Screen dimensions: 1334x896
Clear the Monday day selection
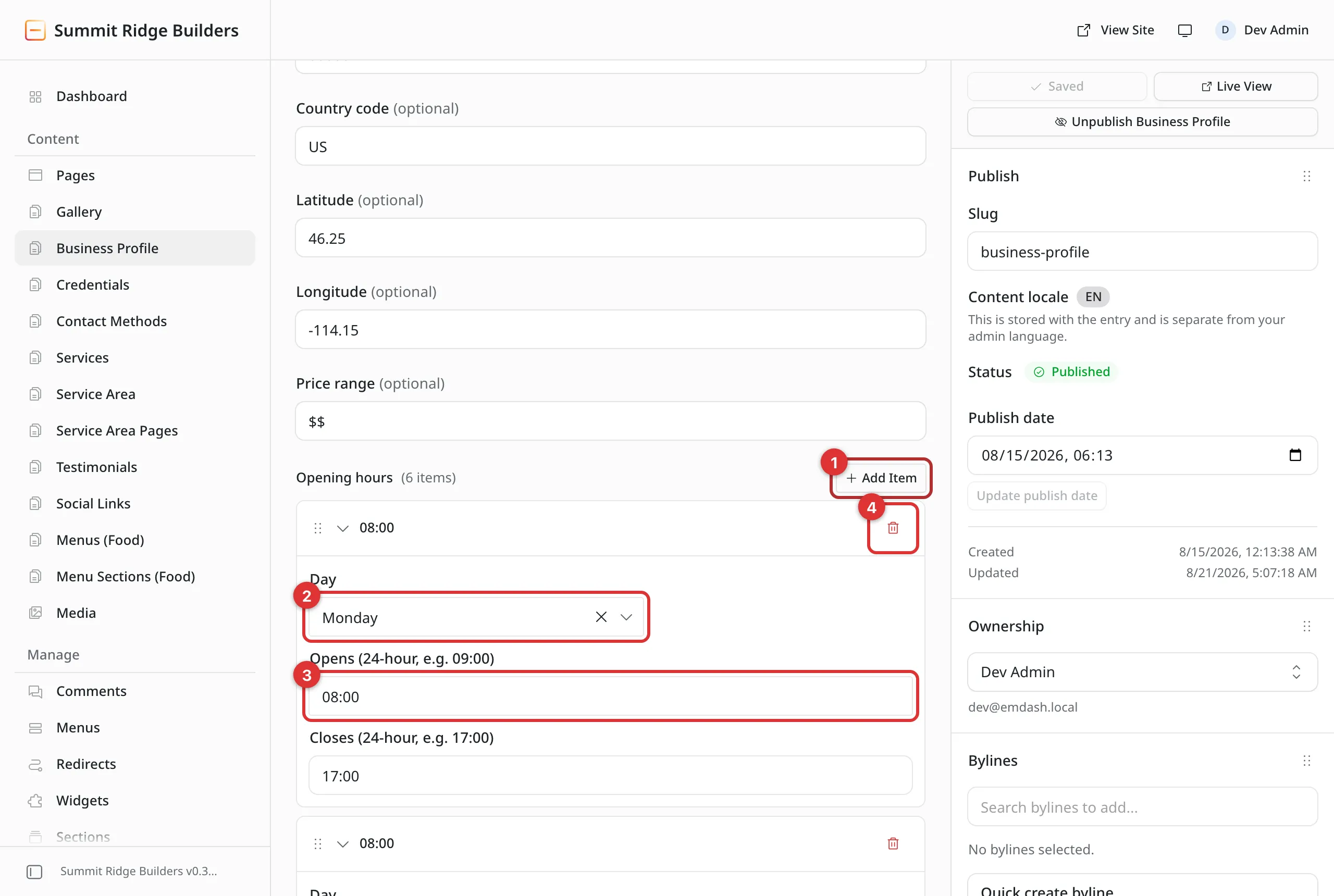pyautogui.click(x=601, y=617)
